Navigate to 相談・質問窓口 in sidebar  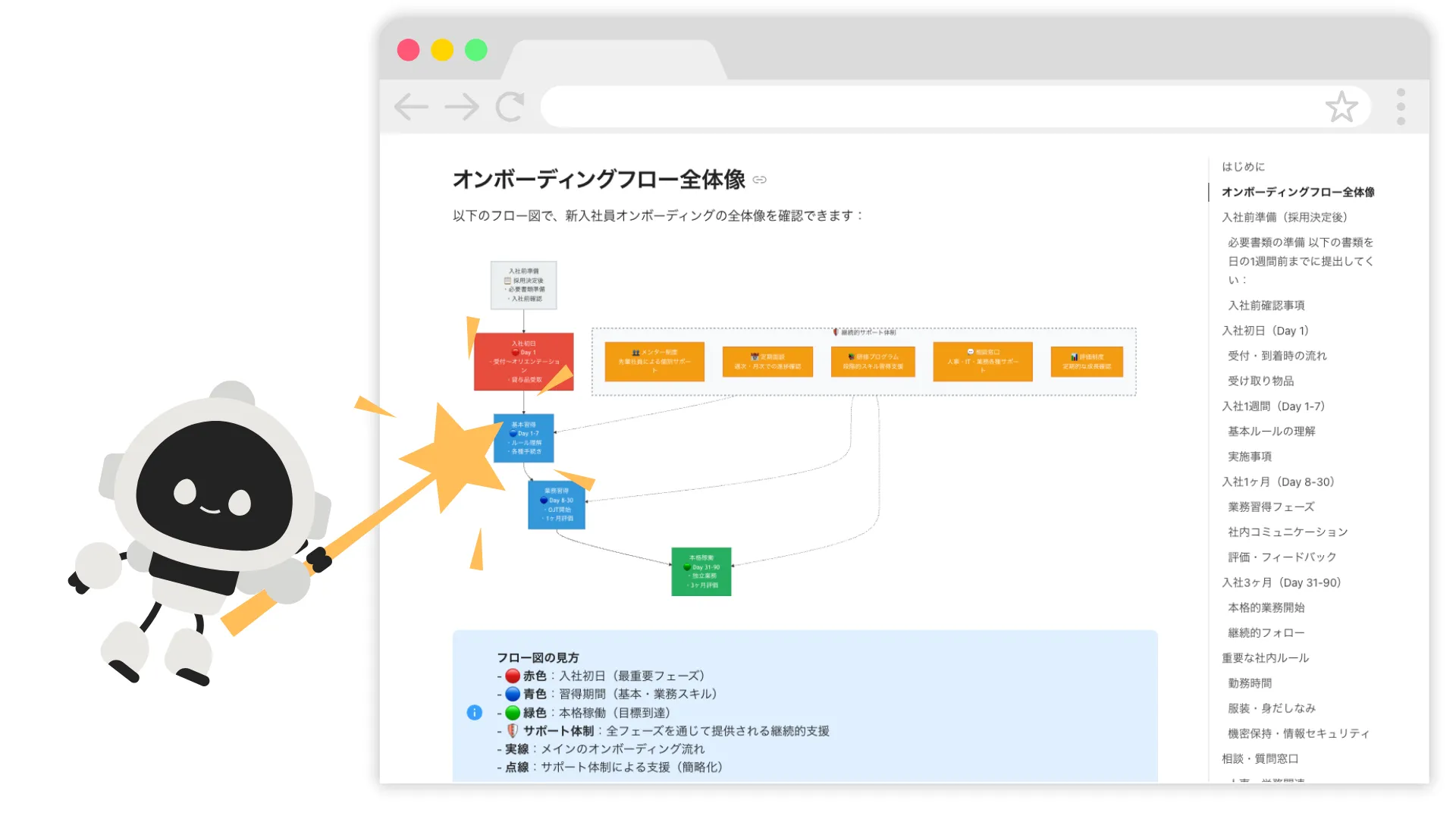[x=1260, y=758]
